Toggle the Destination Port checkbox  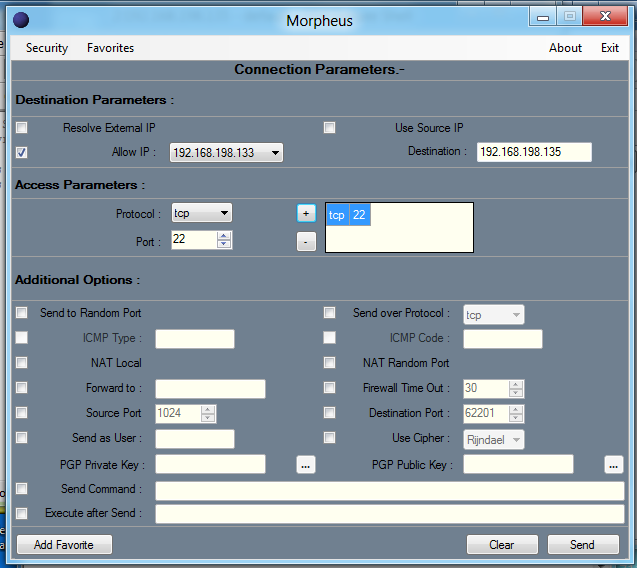tap(329, 413)
